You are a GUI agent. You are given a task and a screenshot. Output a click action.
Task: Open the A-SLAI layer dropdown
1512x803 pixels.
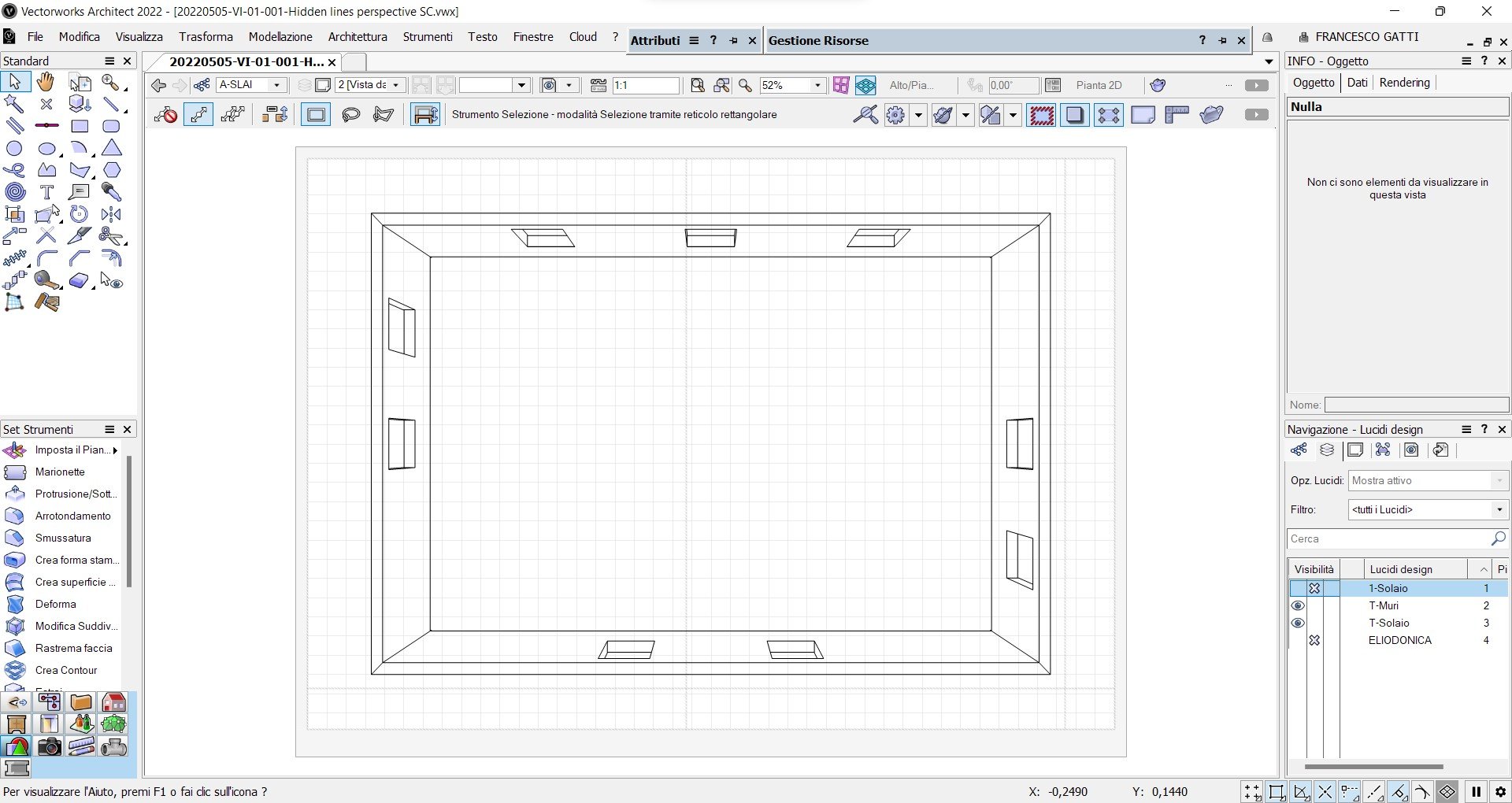point(276,84)
